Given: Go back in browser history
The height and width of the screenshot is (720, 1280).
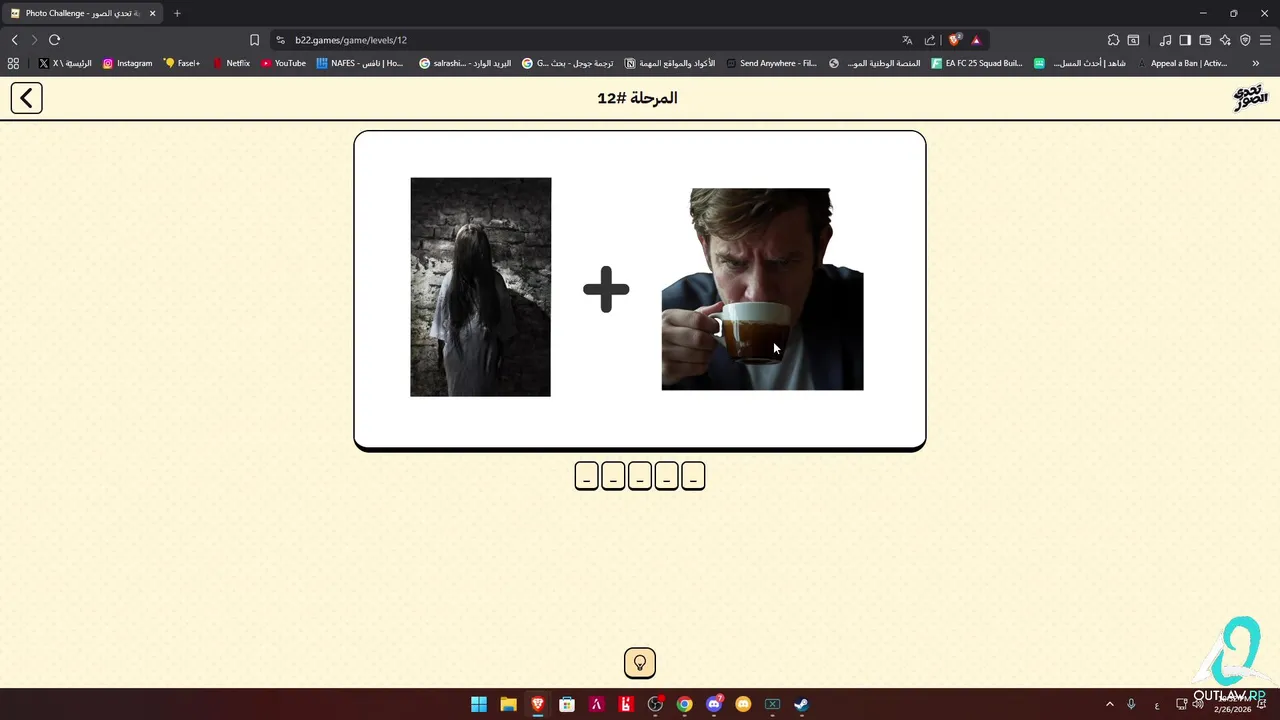Looking at the screenshot, I should click(x=14, y=40).
